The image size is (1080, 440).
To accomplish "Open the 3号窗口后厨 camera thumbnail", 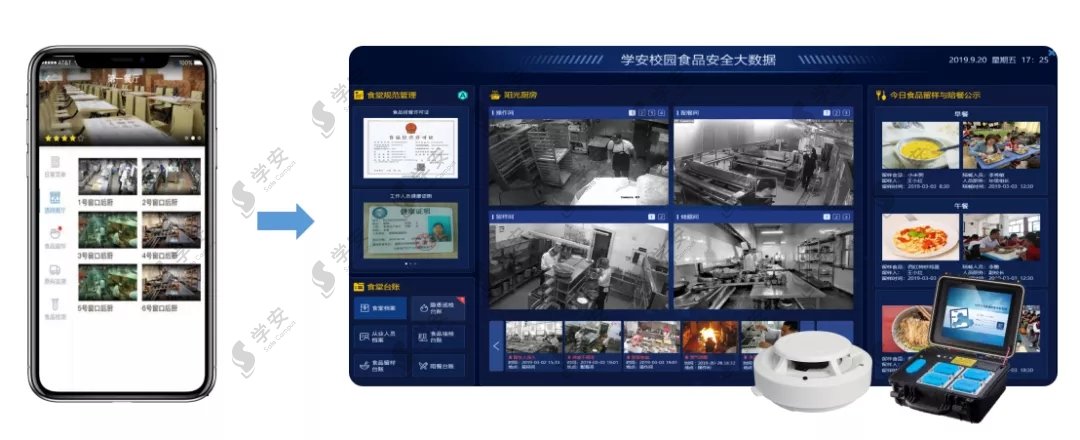I will 107,230.
